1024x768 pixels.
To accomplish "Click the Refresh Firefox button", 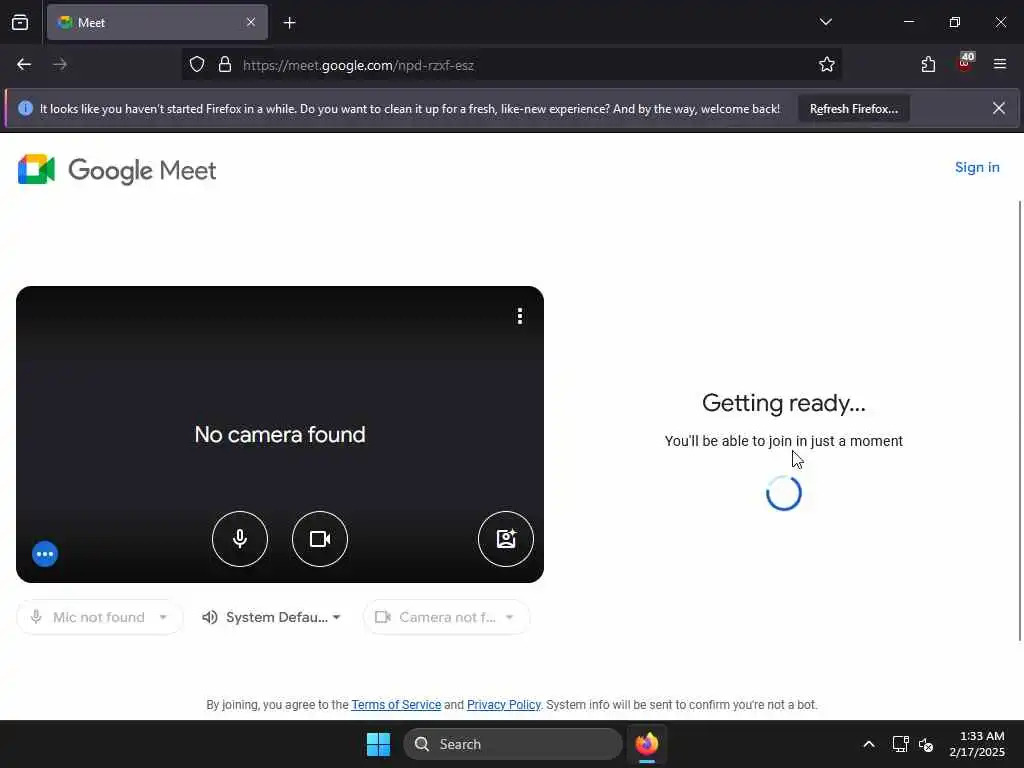I will (854, 109).
